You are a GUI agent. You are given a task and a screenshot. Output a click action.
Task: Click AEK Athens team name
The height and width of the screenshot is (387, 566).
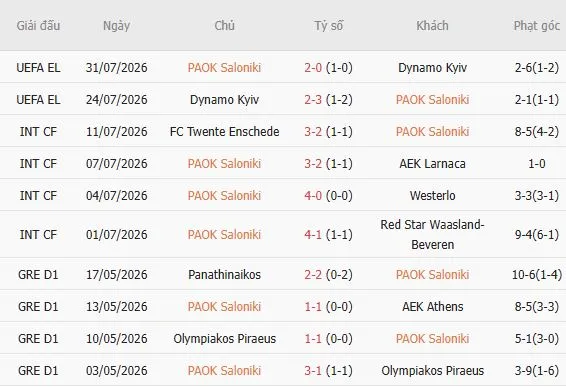(432, 306)
